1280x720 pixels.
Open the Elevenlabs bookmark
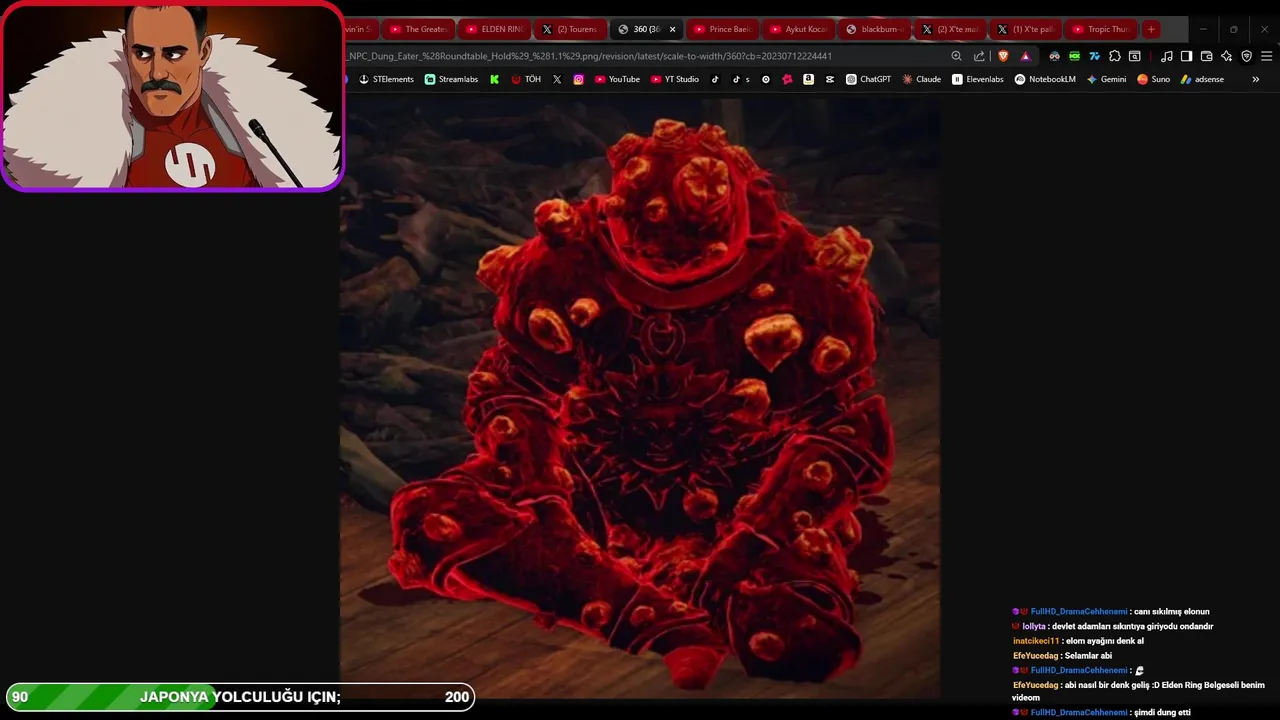click(977, 79)
